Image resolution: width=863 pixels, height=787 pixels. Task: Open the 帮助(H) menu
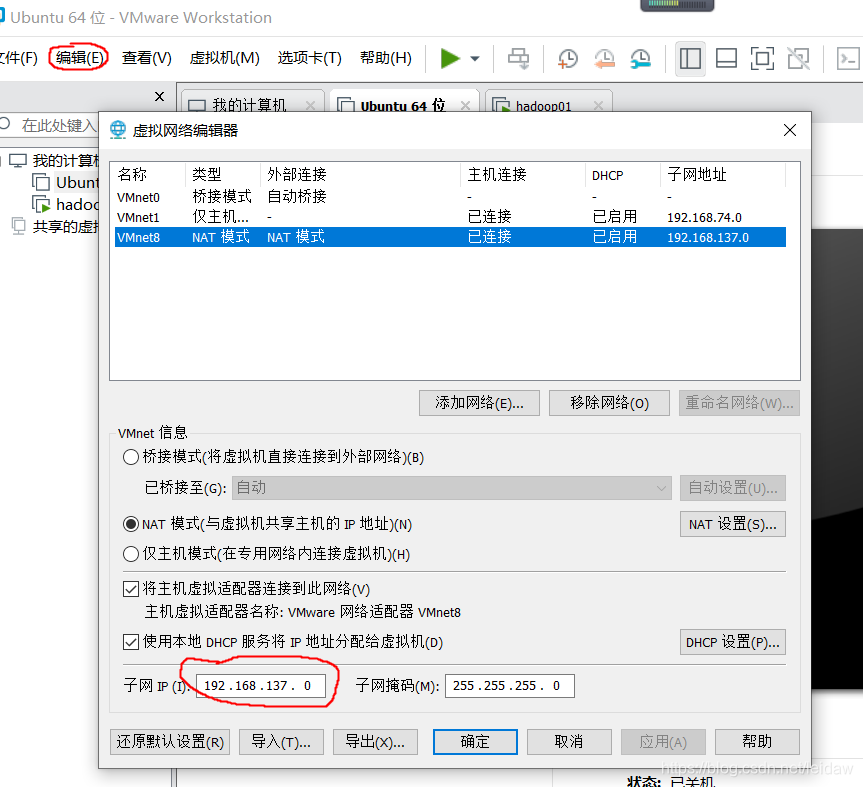pyautogui.click(x=385, y=58)
